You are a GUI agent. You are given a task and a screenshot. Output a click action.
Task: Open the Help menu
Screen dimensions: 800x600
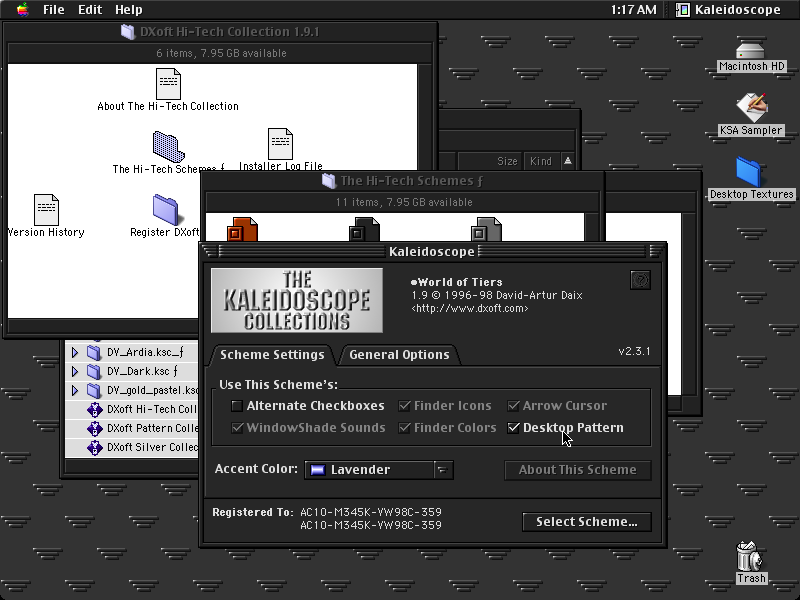(x=129, y=9)
